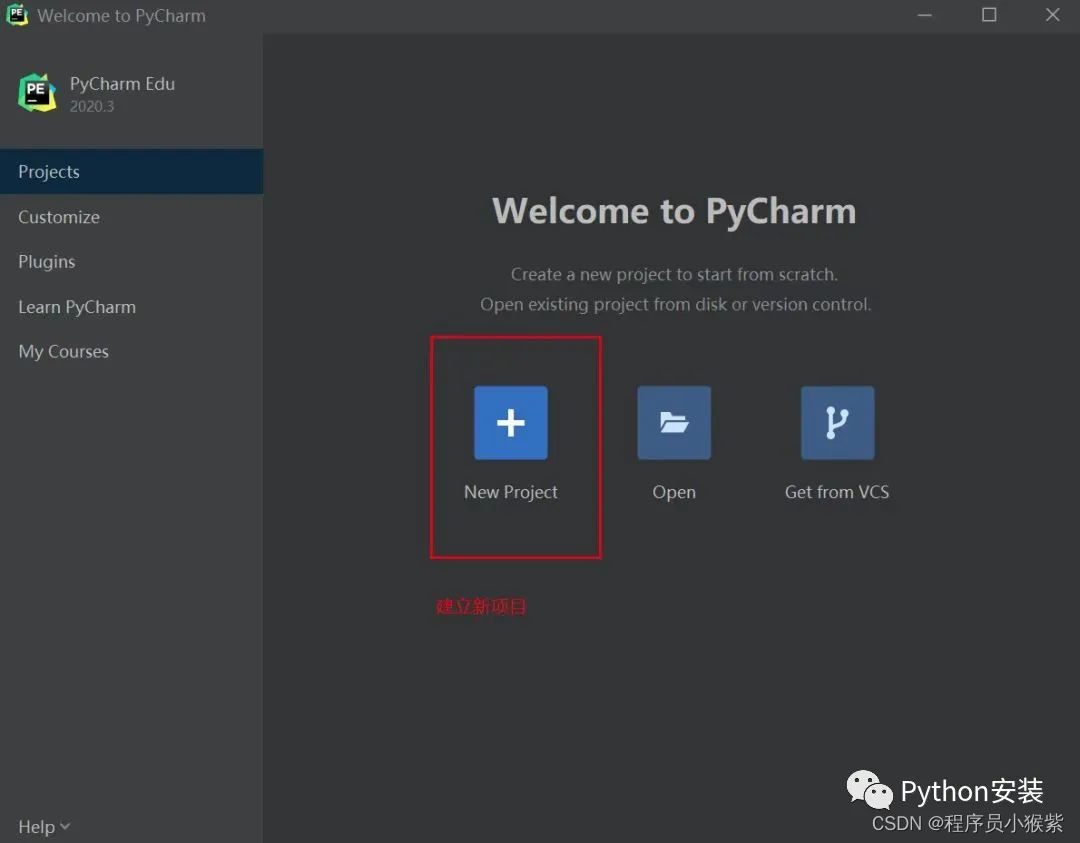1080x843 pixels.
Task: Click the PyCharm Edu 2020.3 product name
Action: pyautogui.click(x=122, y=94)
